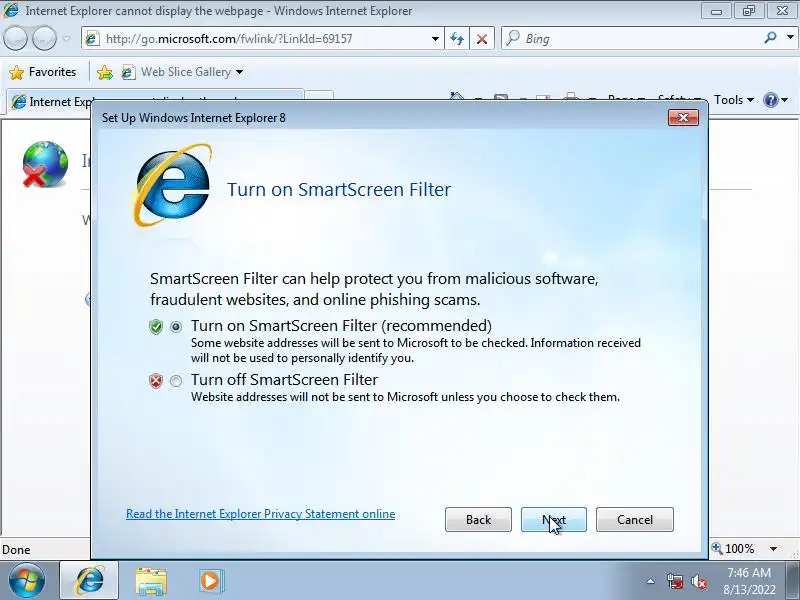Viewport: 800px width, 600px height.
Task: Click Add to Favorites Bar icon
Action: [x=105, y=72]
